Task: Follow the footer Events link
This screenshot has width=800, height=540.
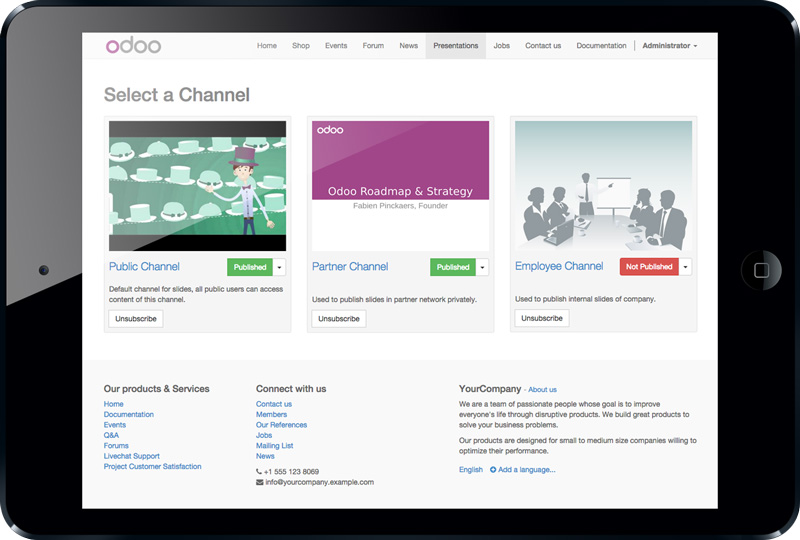Action: (115, 425)
